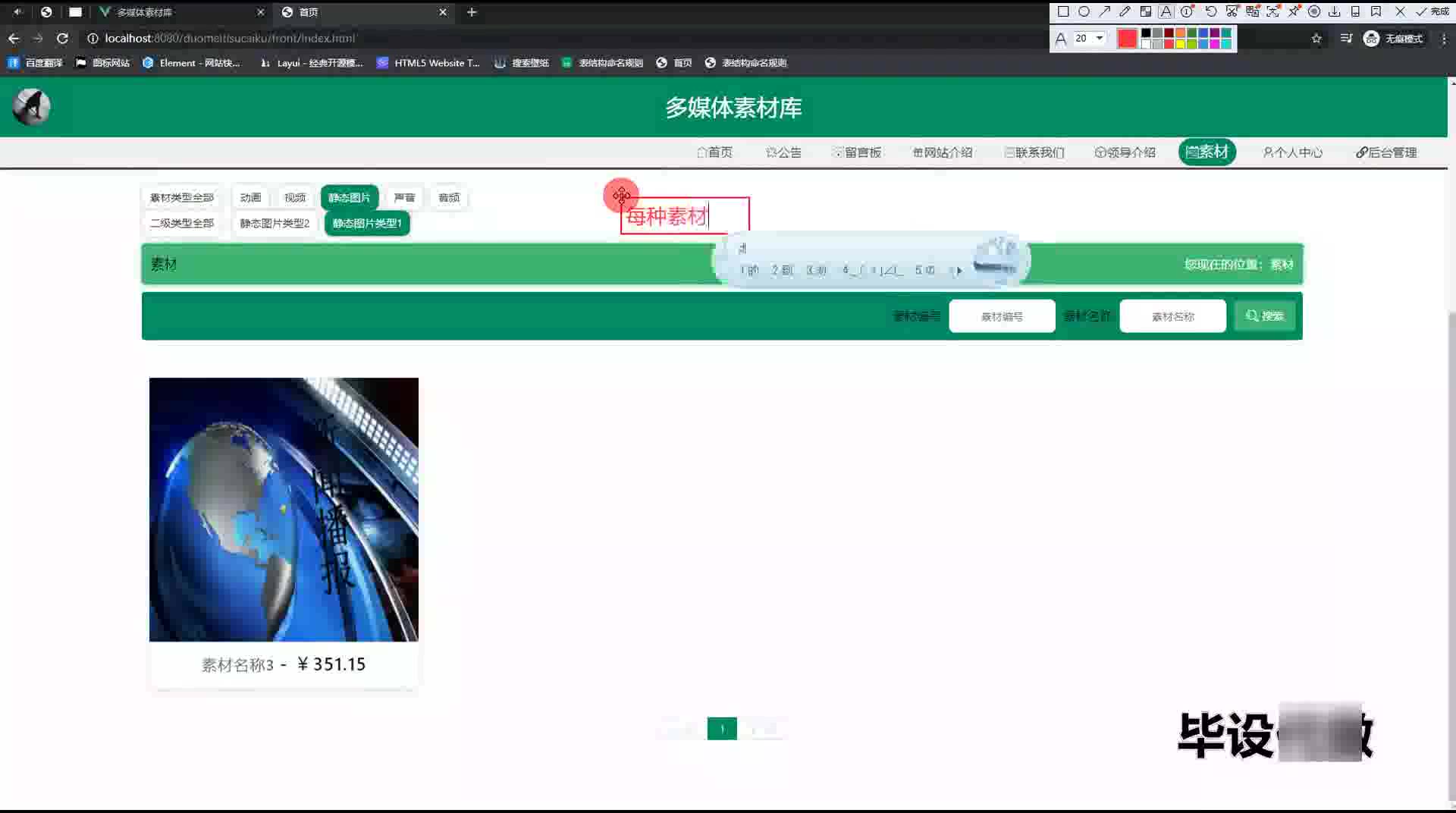This screenshot has height=813, width=1456.
Task: Open the browser three-dot menu
Action: [x=1444, y=38]
